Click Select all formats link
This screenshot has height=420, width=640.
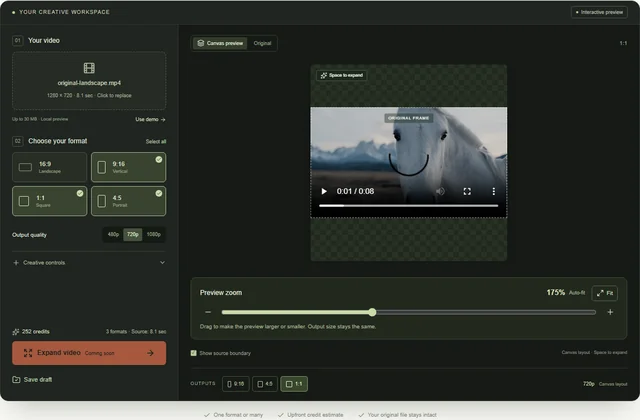point(156,142)
